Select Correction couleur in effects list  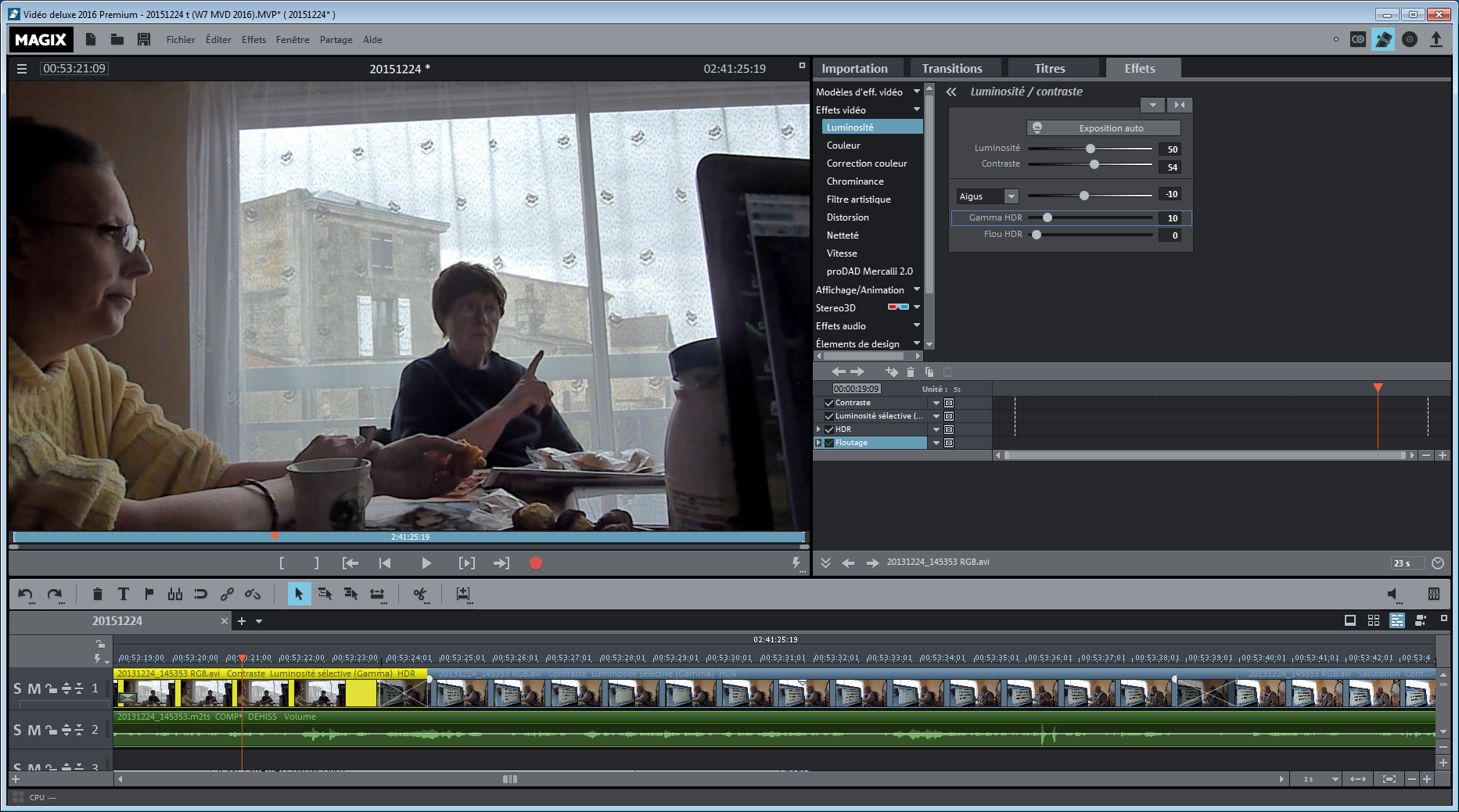pyautogui.click(x=867, y=163)
